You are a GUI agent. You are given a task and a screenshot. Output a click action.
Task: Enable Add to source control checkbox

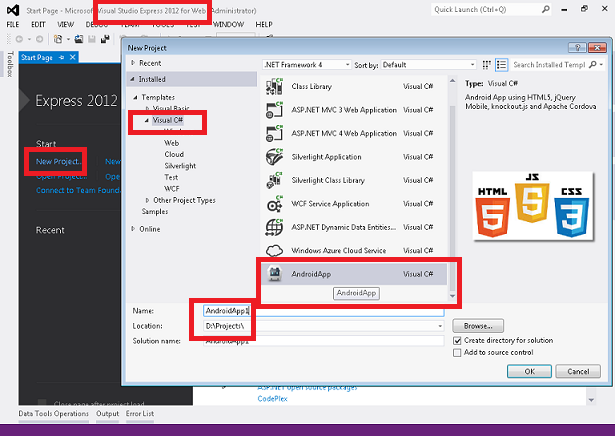tap(458, 353)
